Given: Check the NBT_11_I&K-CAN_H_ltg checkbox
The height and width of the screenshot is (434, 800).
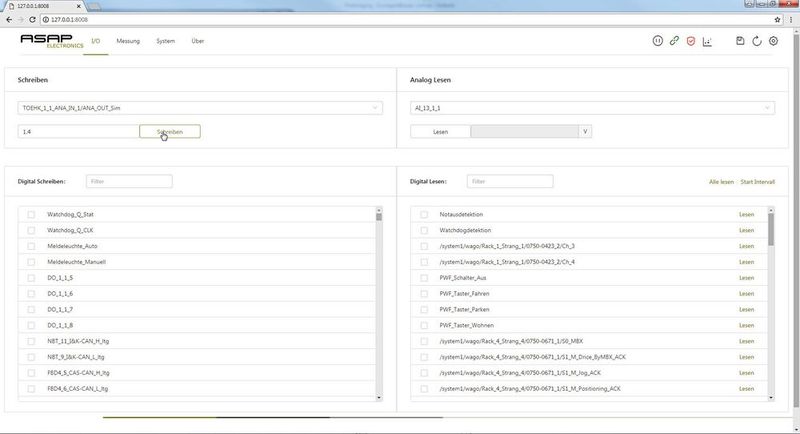Looking at the screenshot, I should (31, 341).
